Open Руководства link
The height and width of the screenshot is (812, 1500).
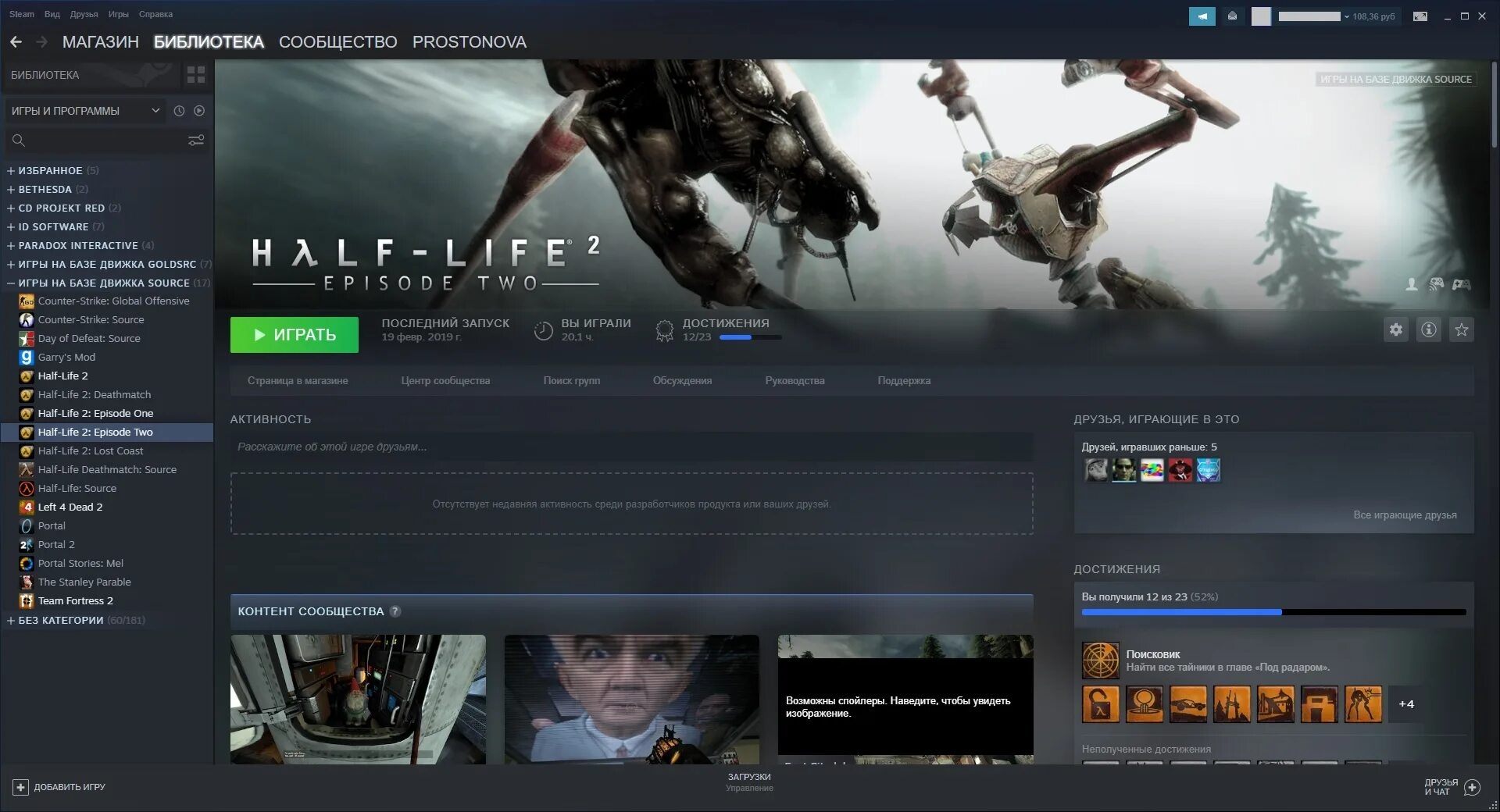pos(795,381)
